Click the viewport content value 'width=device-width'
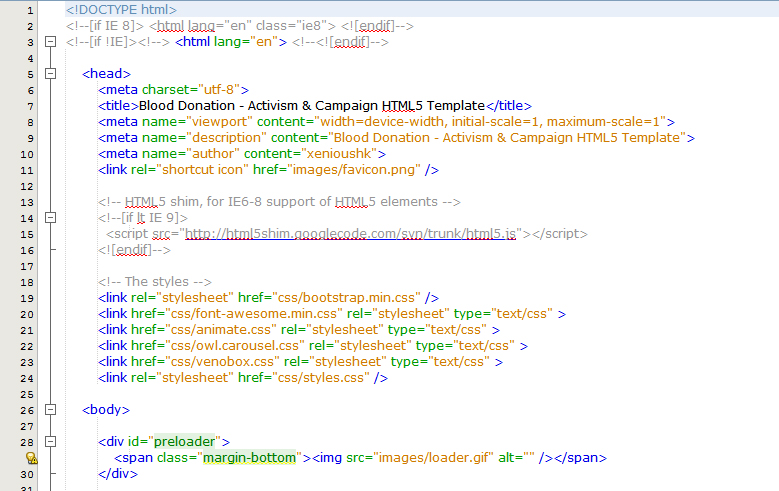The width and height of the screenshot is (779, 491). click(382, 121)
